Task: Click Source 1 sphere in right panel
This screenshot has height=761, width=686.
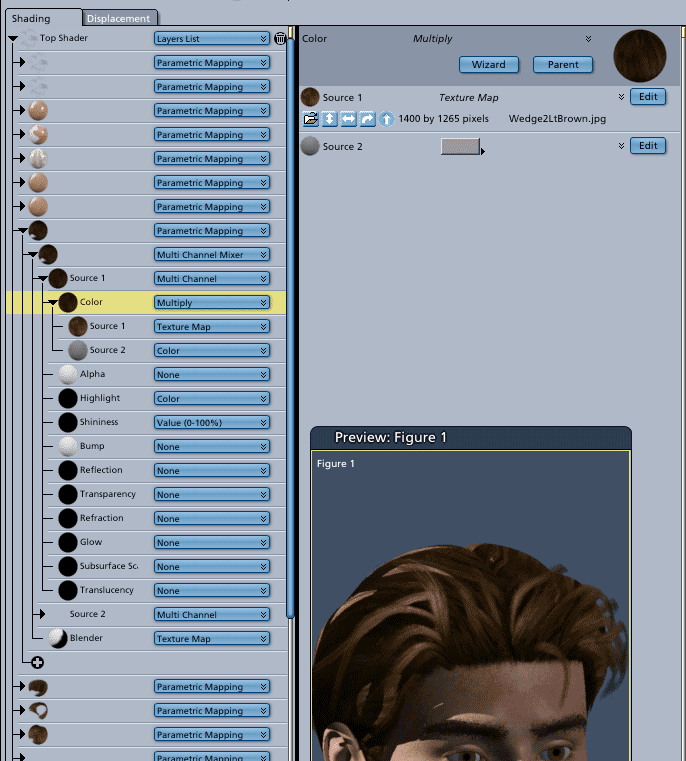Action: (310, 97)
